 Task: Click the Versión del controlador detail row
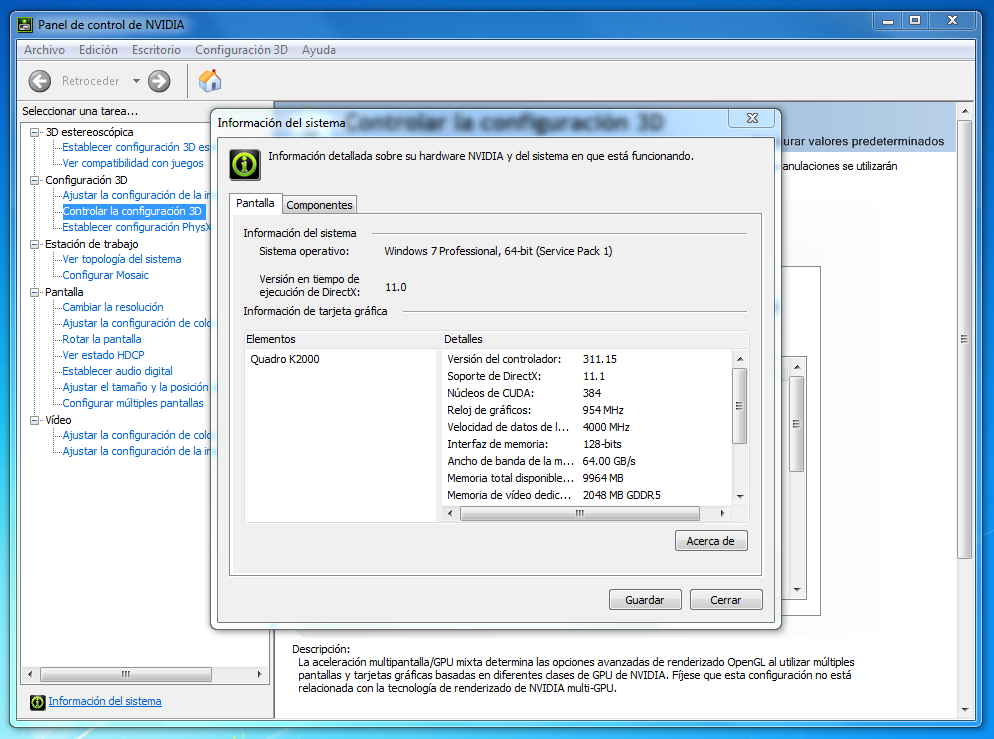[588, 359]
